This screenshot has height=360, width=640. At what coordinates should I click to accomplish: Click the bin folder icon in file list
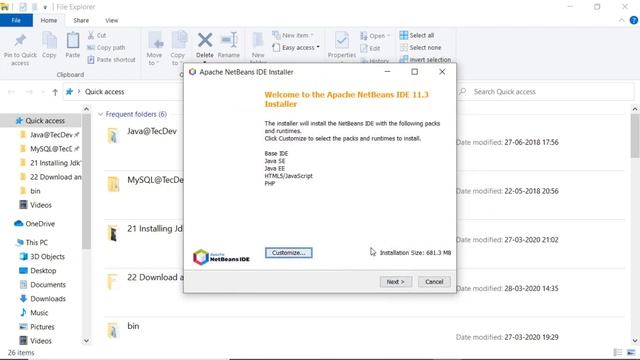[x=113, y=330]
